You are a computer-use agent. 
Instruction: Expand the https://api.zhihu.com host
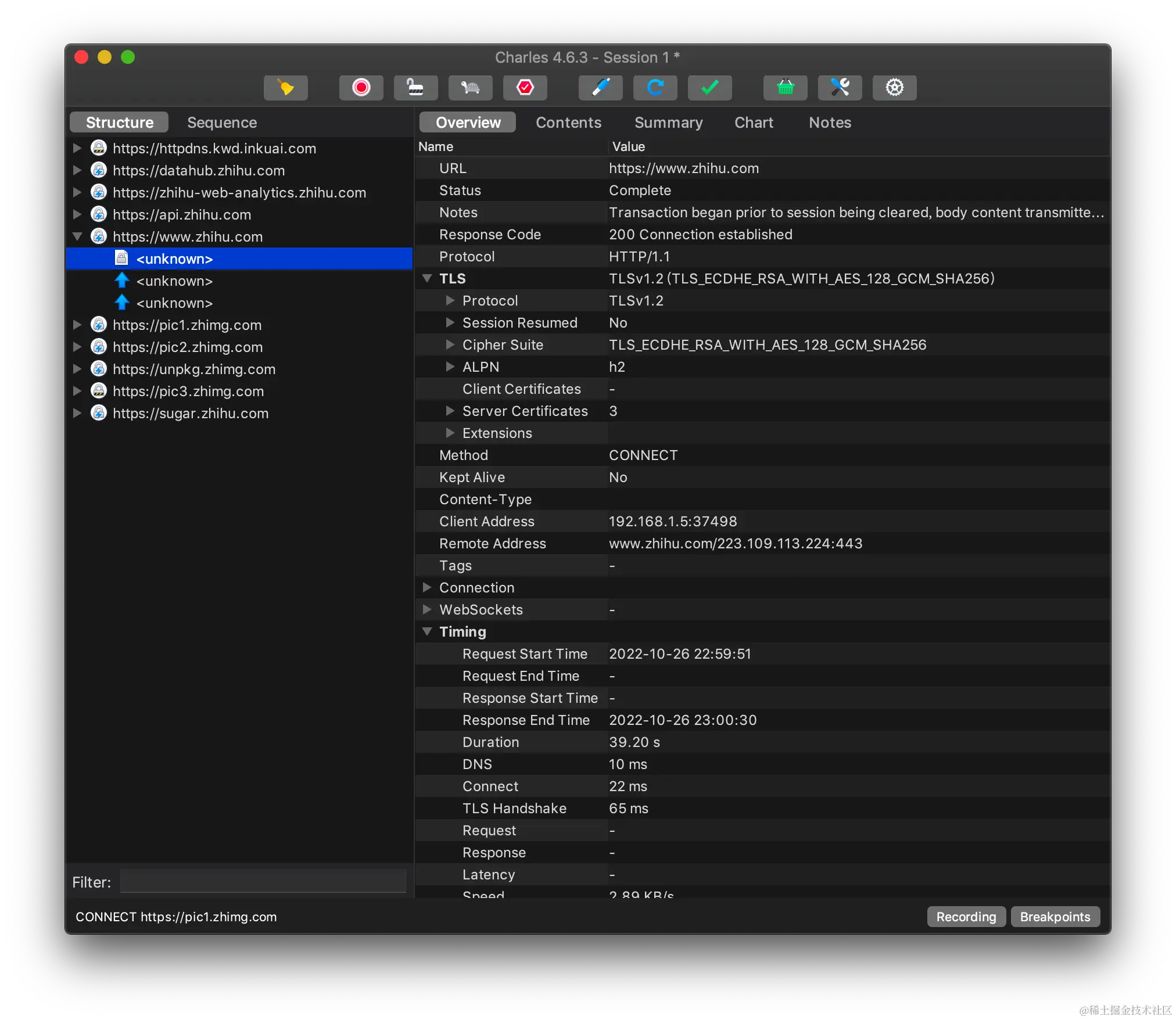[x=77, y=214]
